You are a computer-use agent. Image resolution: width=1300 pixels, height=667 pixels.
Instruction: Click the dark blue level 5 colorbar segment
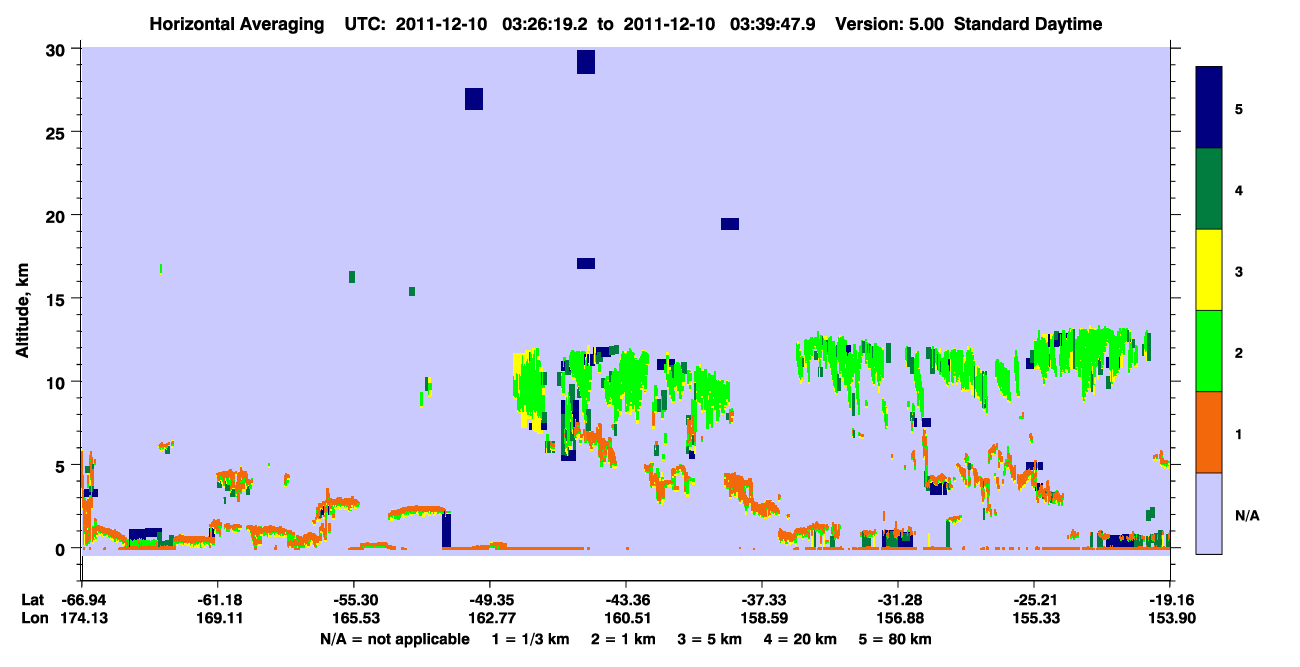(x=1209, y=108)
